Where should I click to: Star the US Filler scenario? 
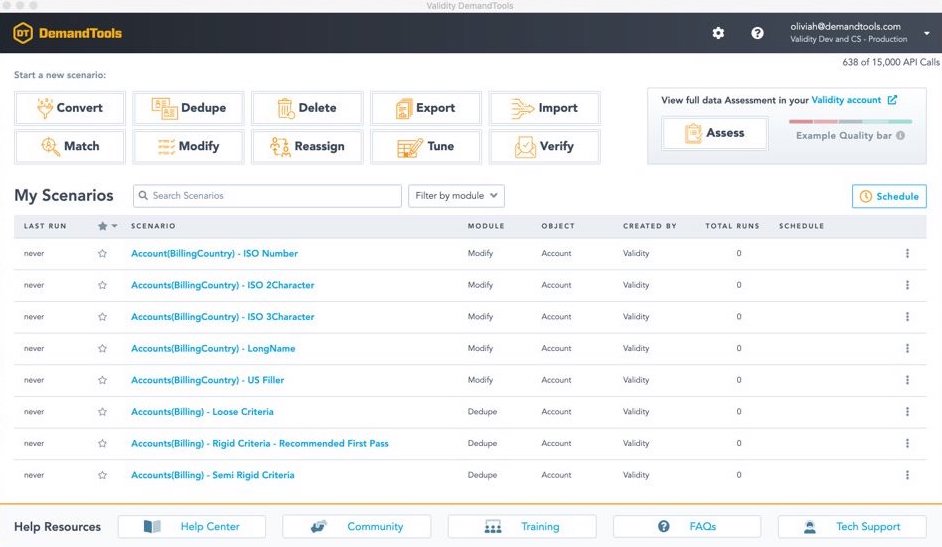(102, 380)
